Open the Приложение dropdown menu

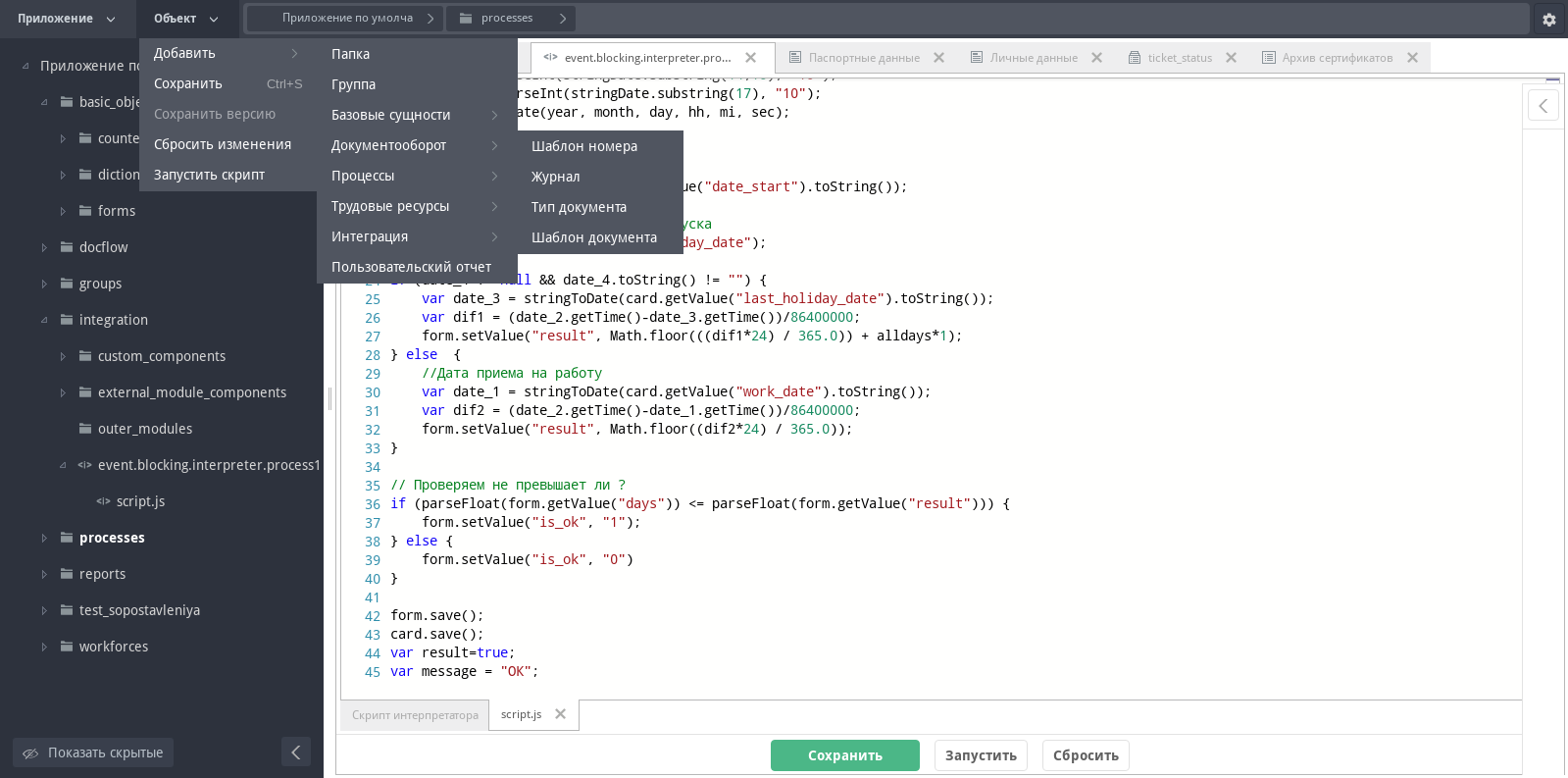tap(67, 19)
